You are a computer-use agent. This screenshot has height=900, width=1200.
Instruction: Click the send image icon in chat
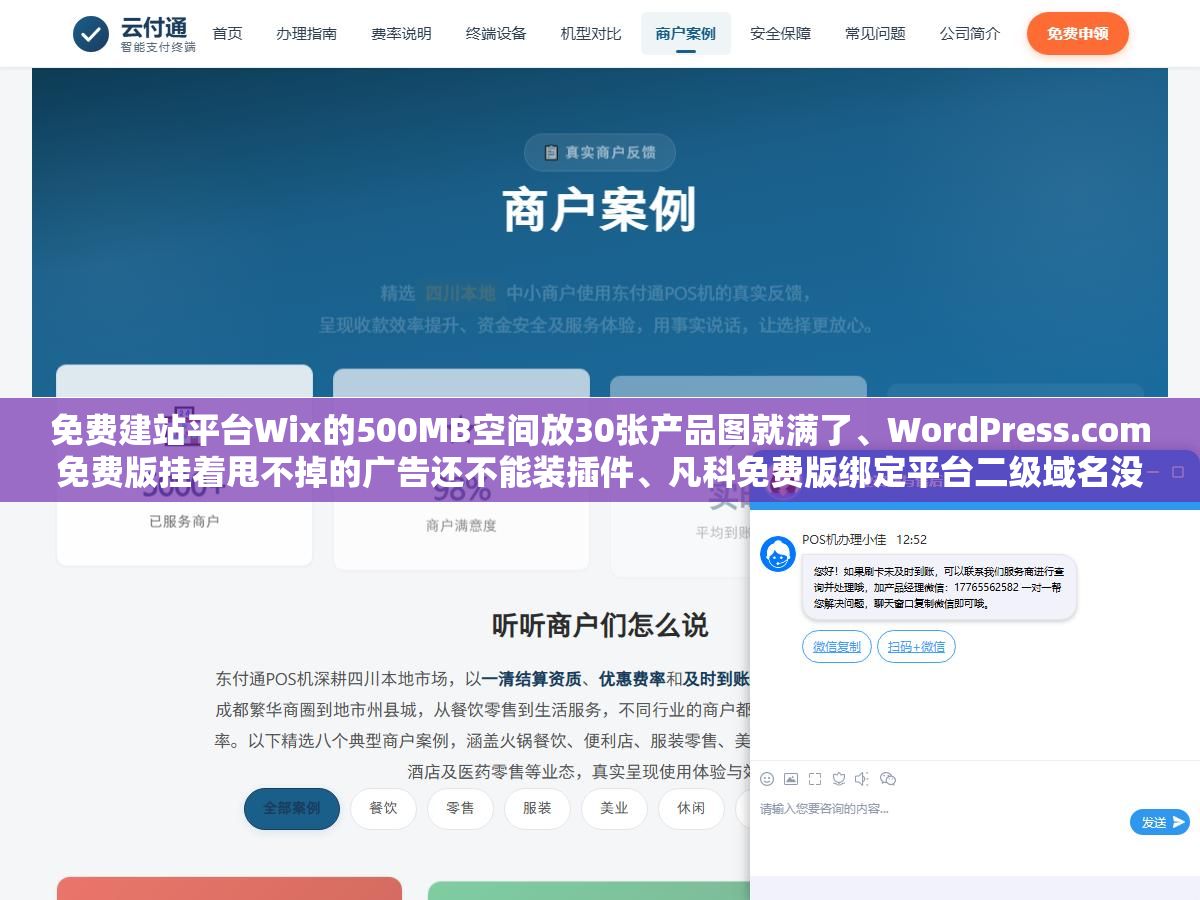point(791,779)
